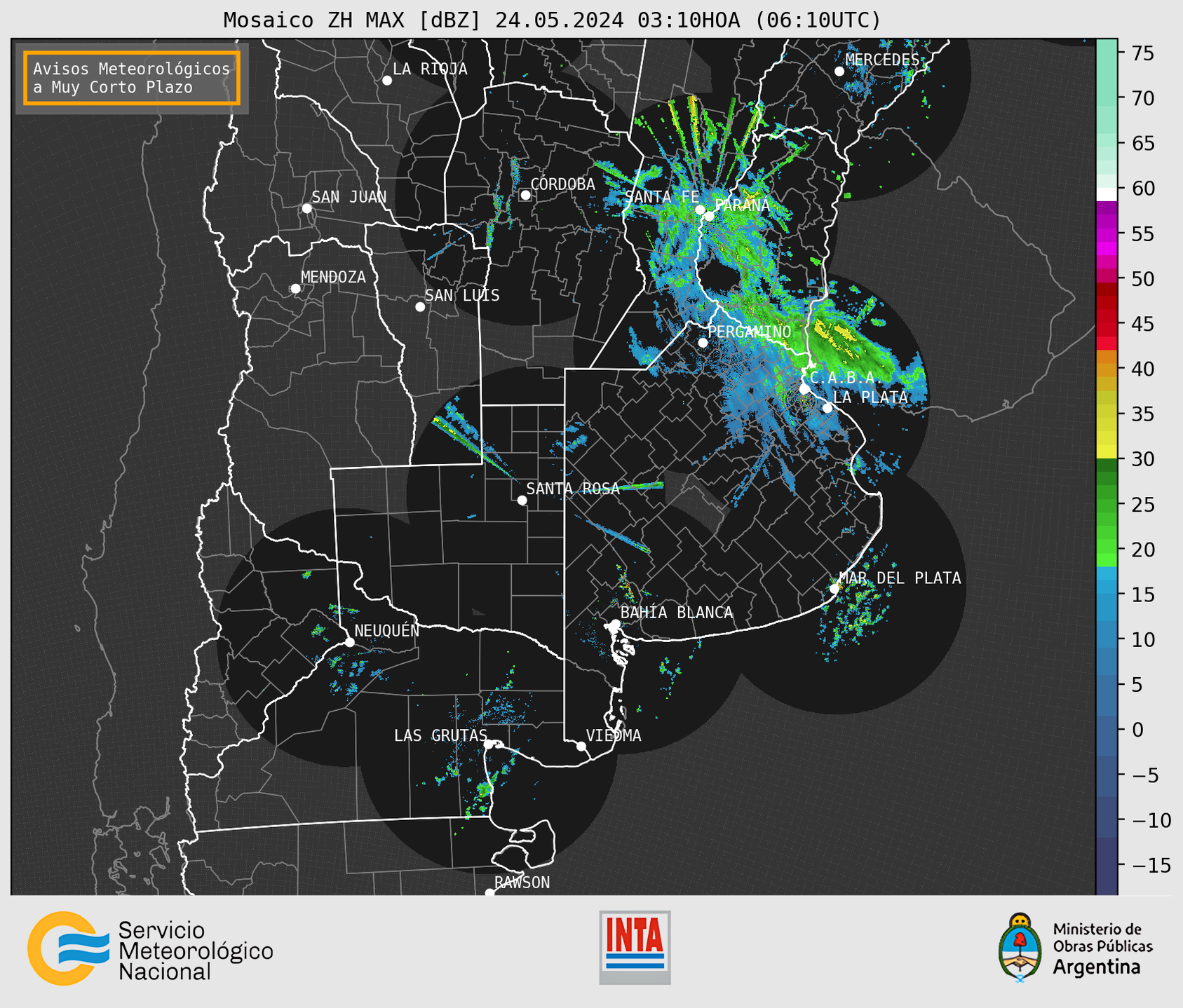Click the SANTA ROSA city marker dot
The height and width of the screenshot is (1008, 1183).
522,500
